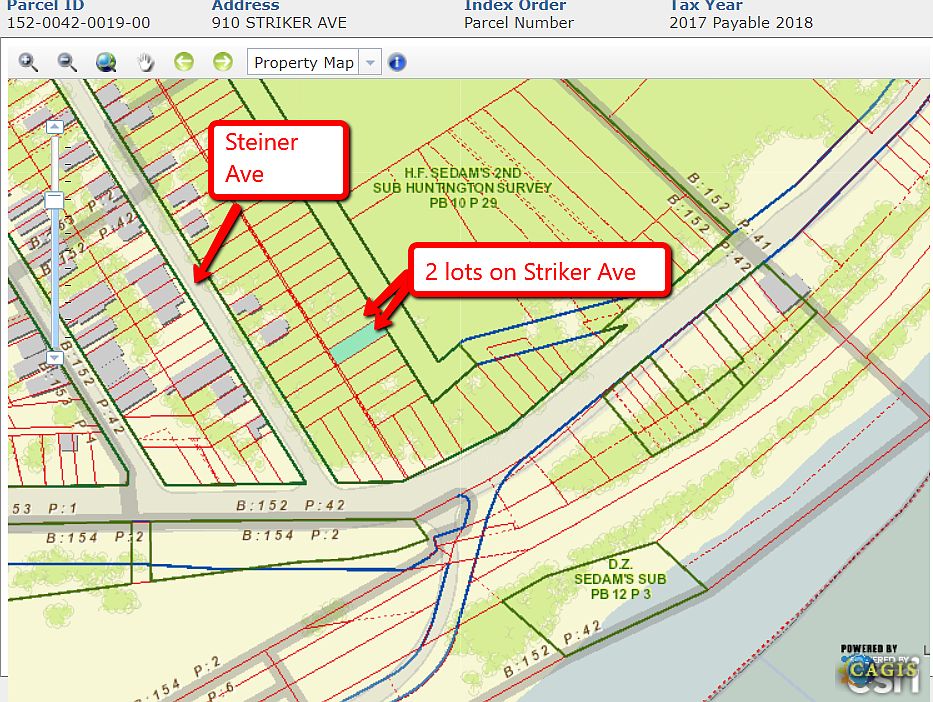
Task: Click the D.Z. Sedam's Sub label
Action: pyautogui.click(x=620, y=579)
